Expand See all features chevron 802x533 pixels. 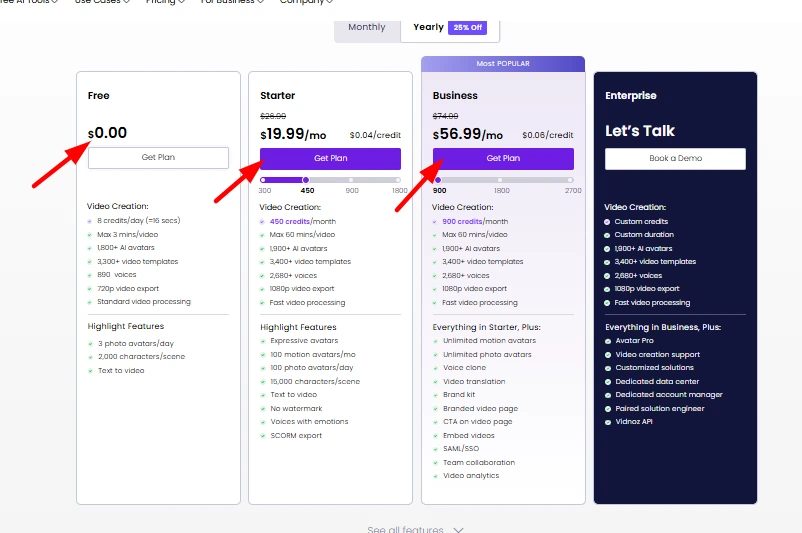[x=458, y=530]
